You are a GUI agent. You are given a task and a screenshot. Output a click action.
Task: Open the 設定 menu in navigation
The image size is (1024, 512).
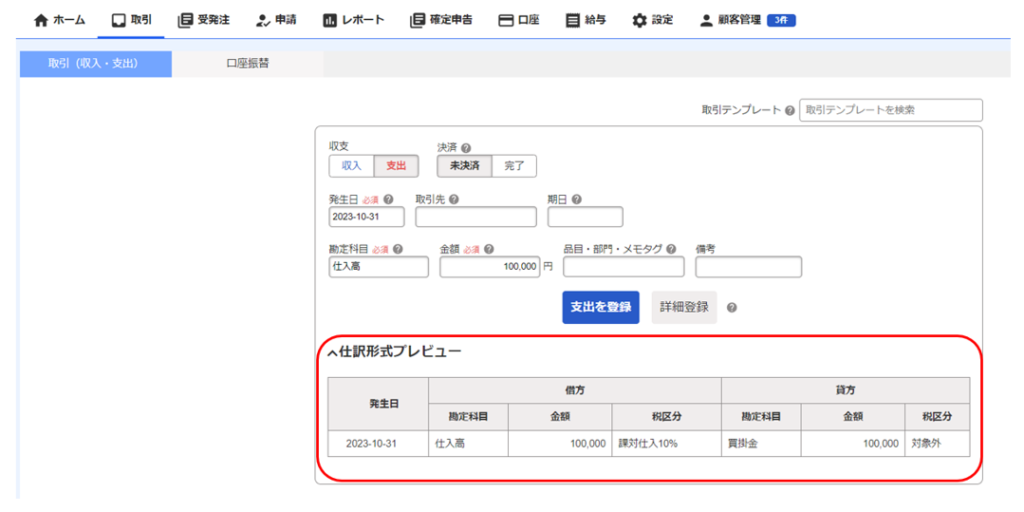coord(652,20)
